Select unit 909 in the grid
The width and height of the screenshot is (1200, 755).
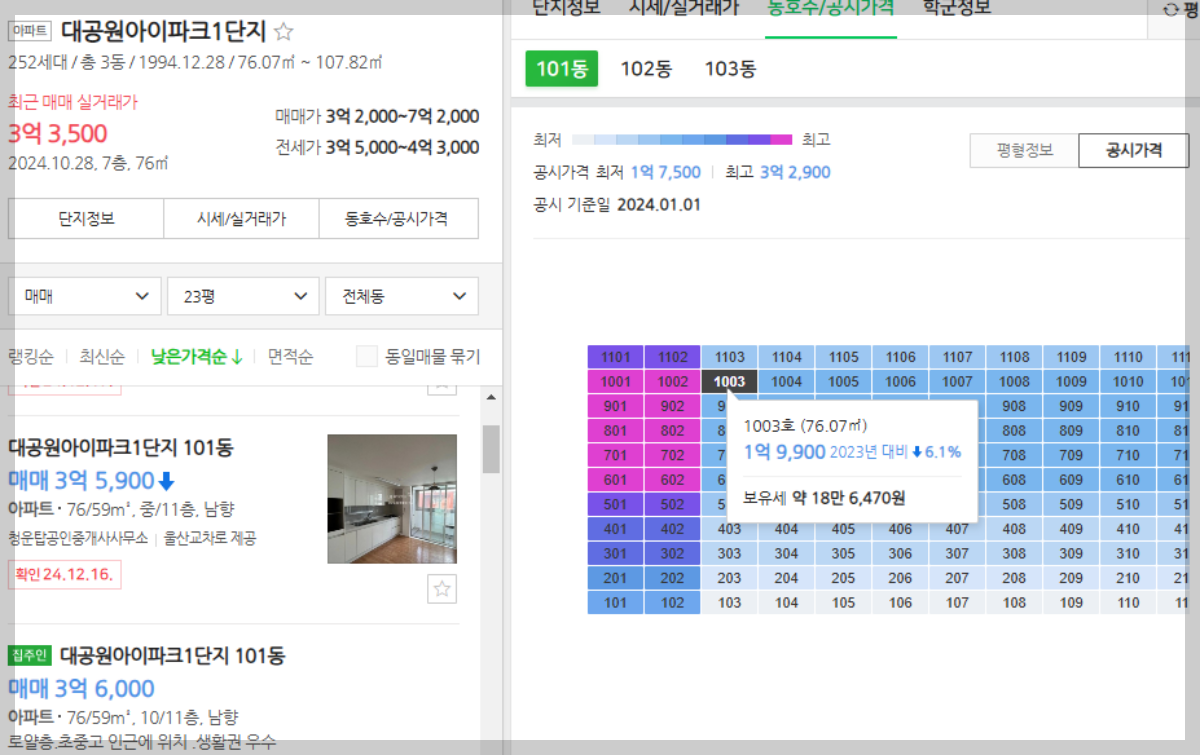pos(1072,406)
